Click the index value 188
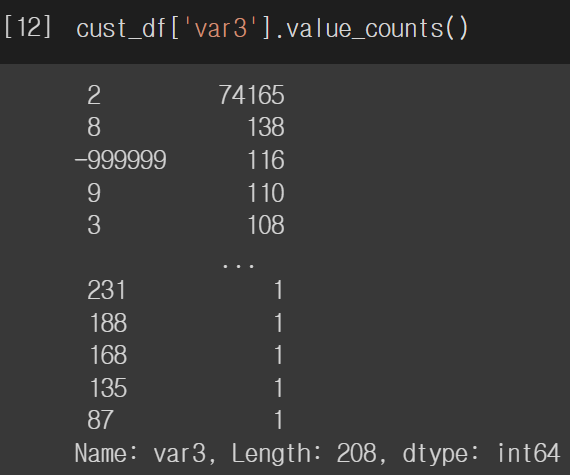This screenshot has height=475, width=570. click(108, 322)
